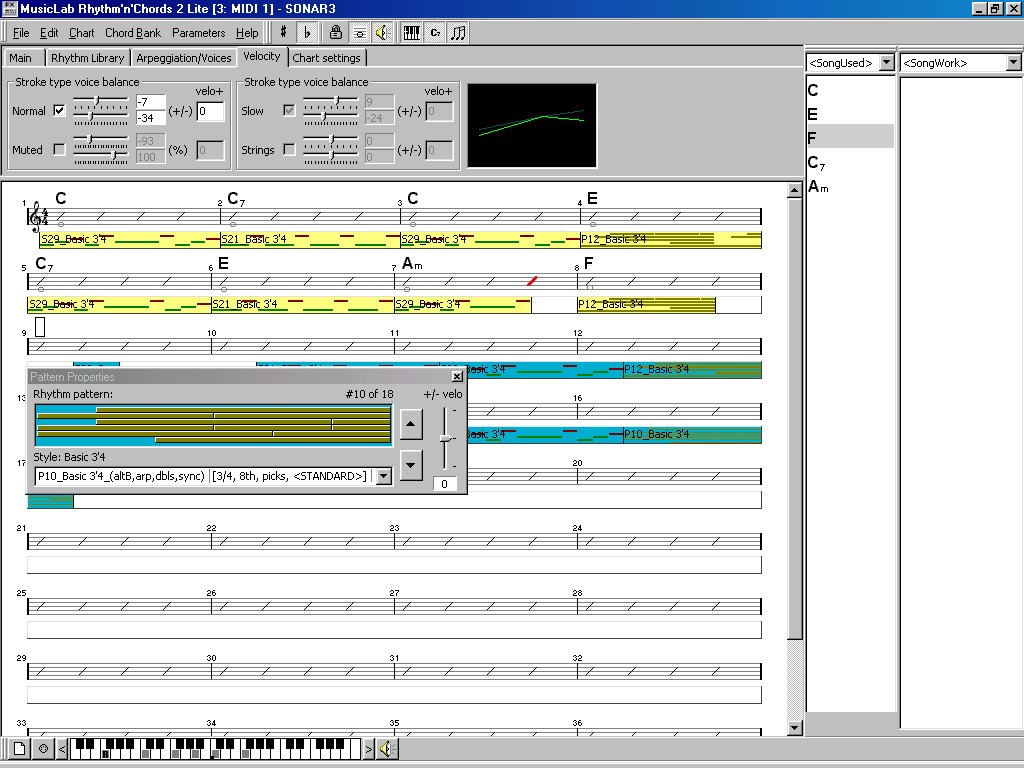Image resolution: width=1024 pixels, height=768 pixels.
Task: Open the Help menu
Action: click(247, 33)
